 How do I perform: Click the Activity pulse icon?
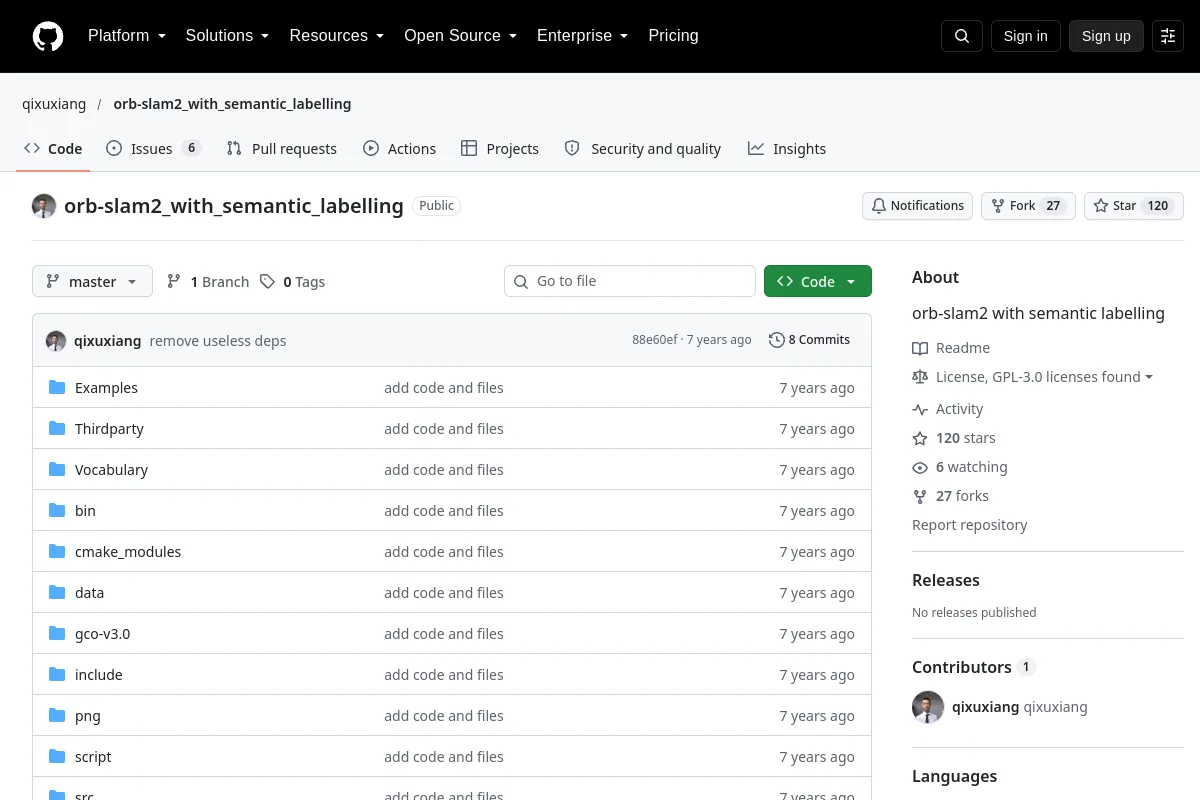(x=920, y=409)
